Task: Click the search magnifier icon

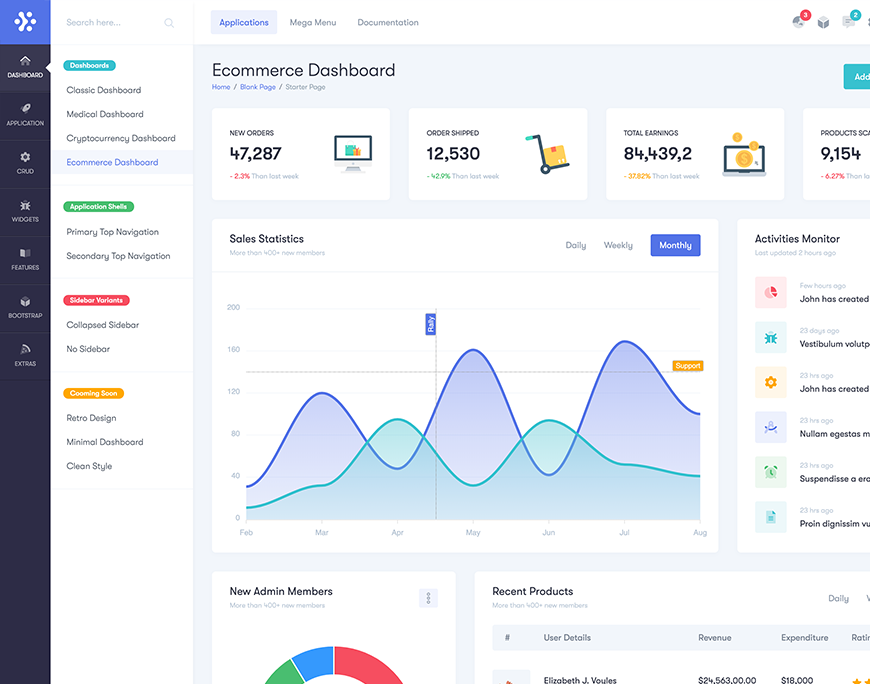Action: [169, 23]
